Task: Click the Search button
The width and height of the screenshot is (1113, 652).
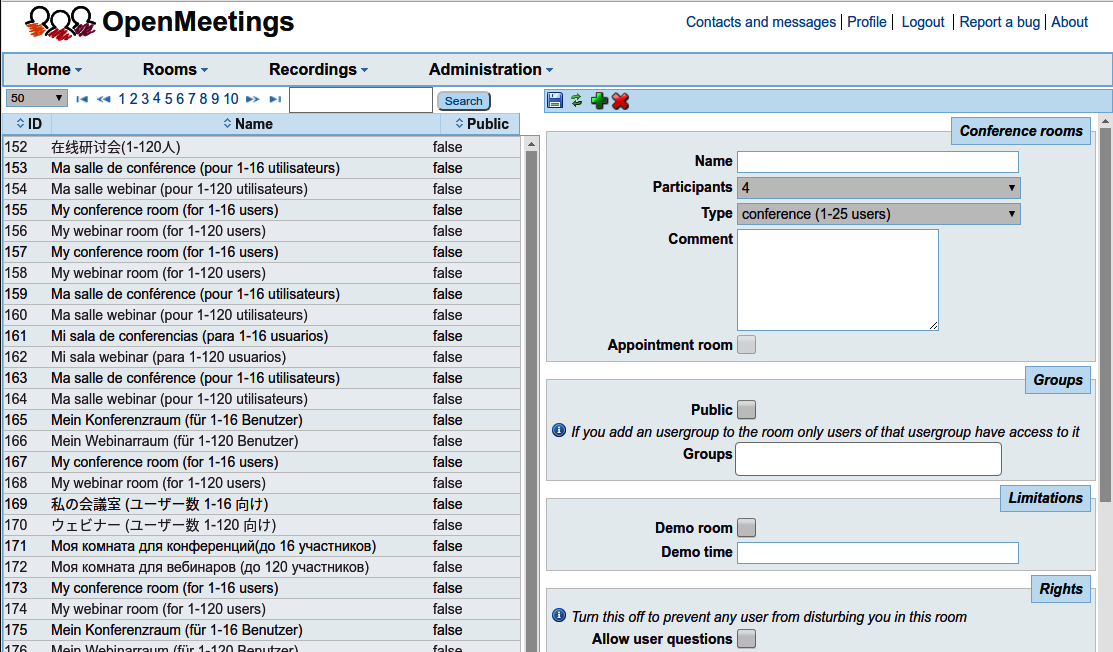Action: [464, 101]
